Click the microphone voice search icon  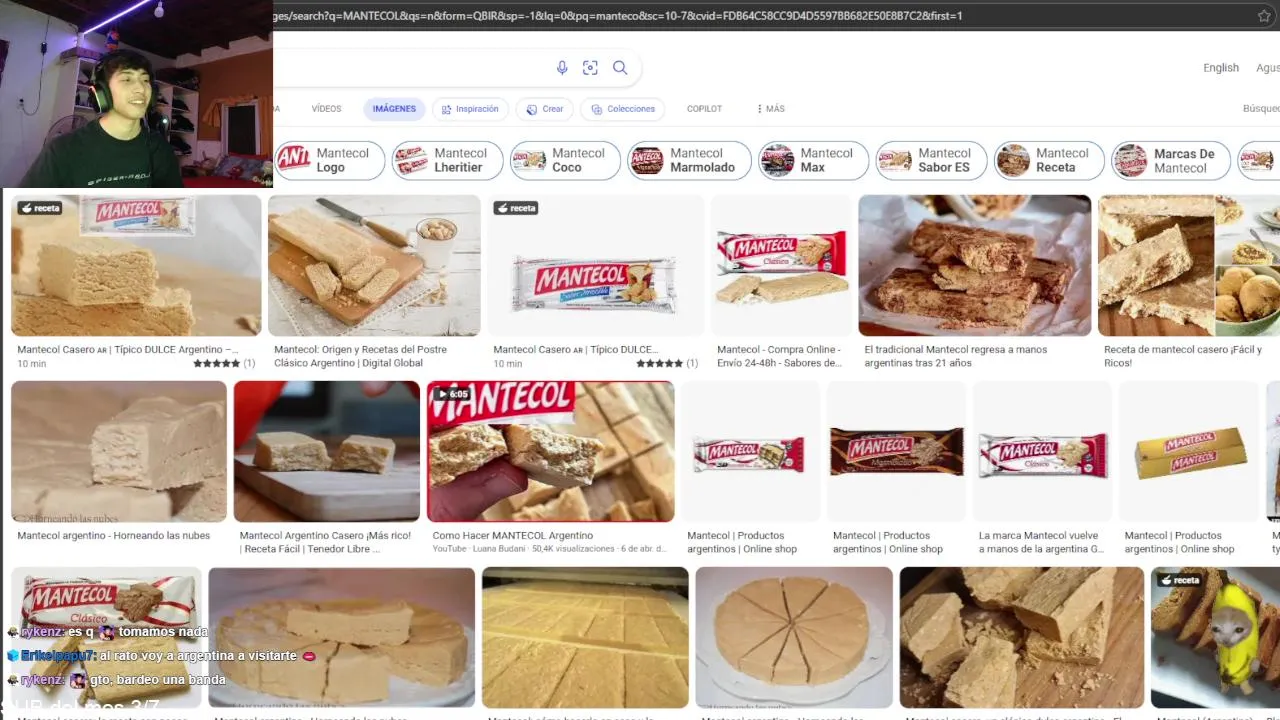click(562, 68)
